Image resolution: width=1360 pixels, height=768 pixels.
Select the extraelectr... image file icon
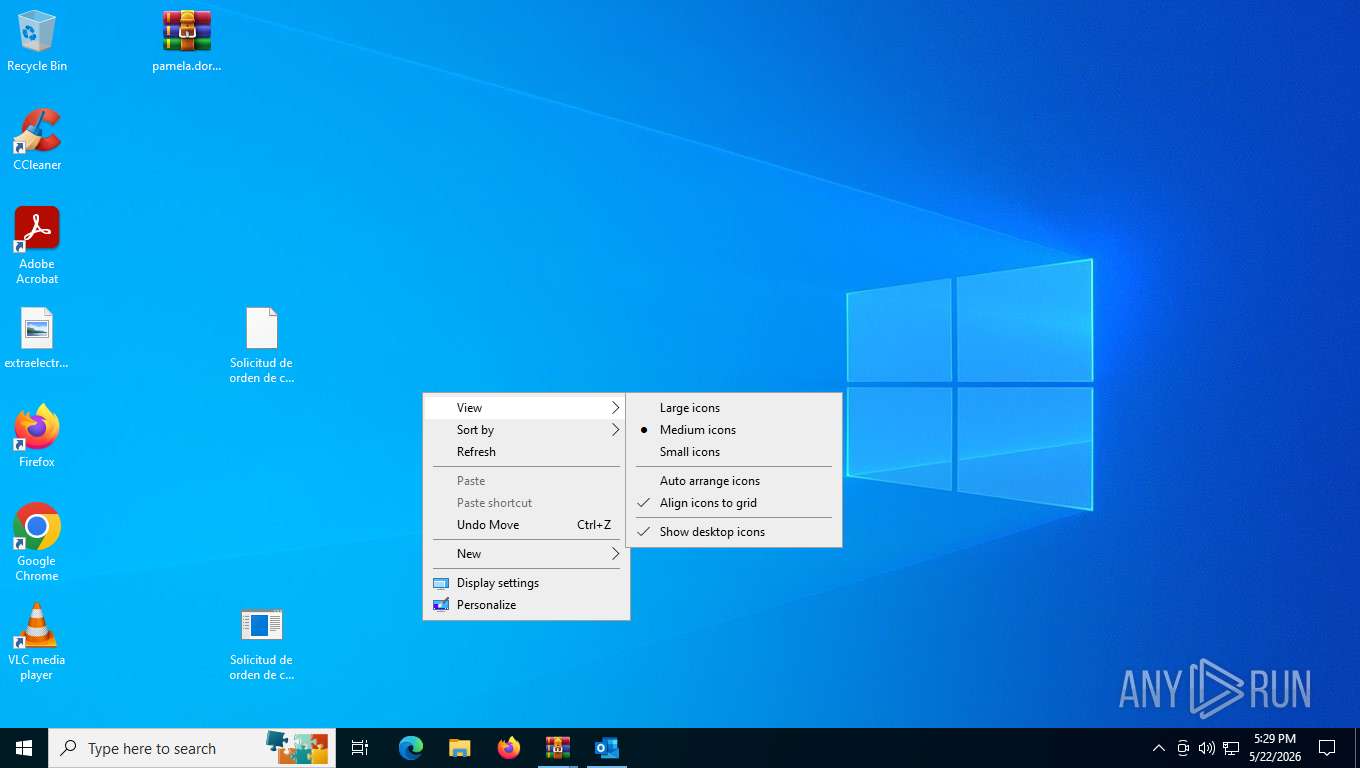click(37, 338)
